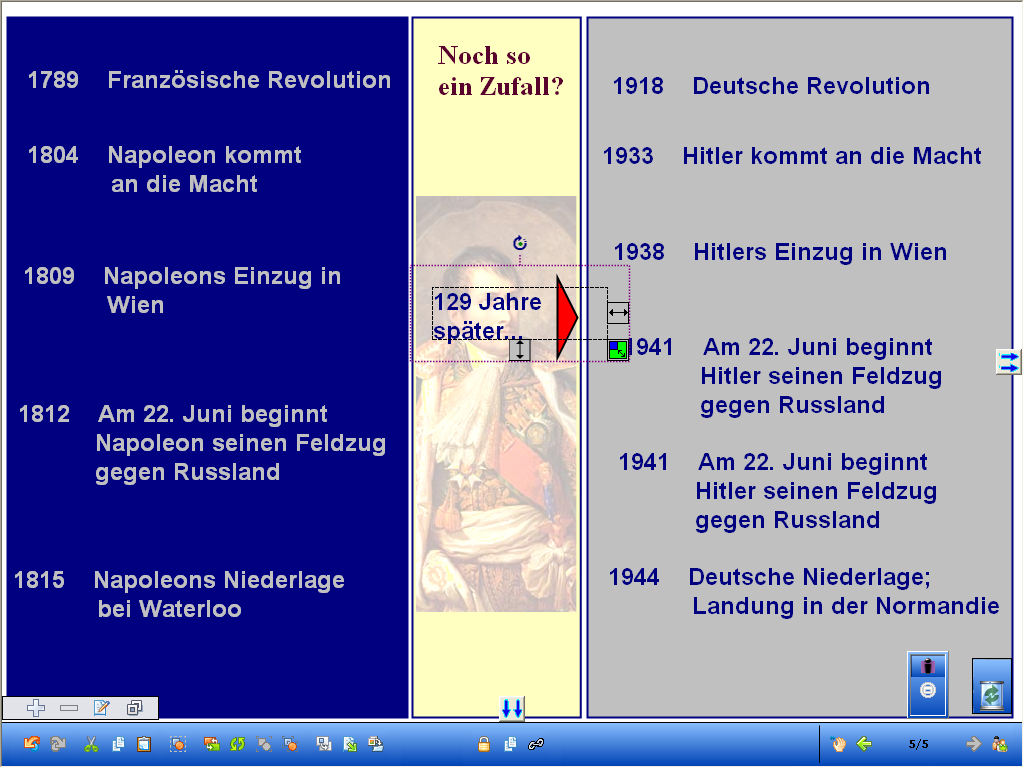This screenshot has width=1024, height=768.
Task: Copy using the bottom-left toolbar pages icon
Action: (x=118, y=743)
